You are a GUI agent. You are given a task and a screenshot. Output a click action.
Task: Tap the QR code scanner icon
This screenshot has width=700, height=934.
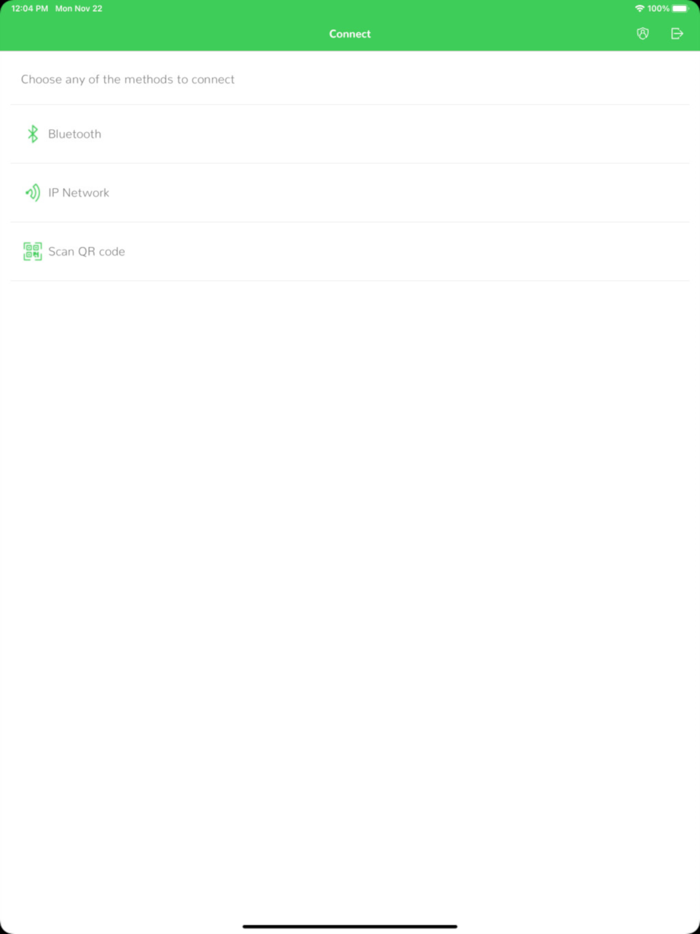pyautogui.click(x=33, y=251)
